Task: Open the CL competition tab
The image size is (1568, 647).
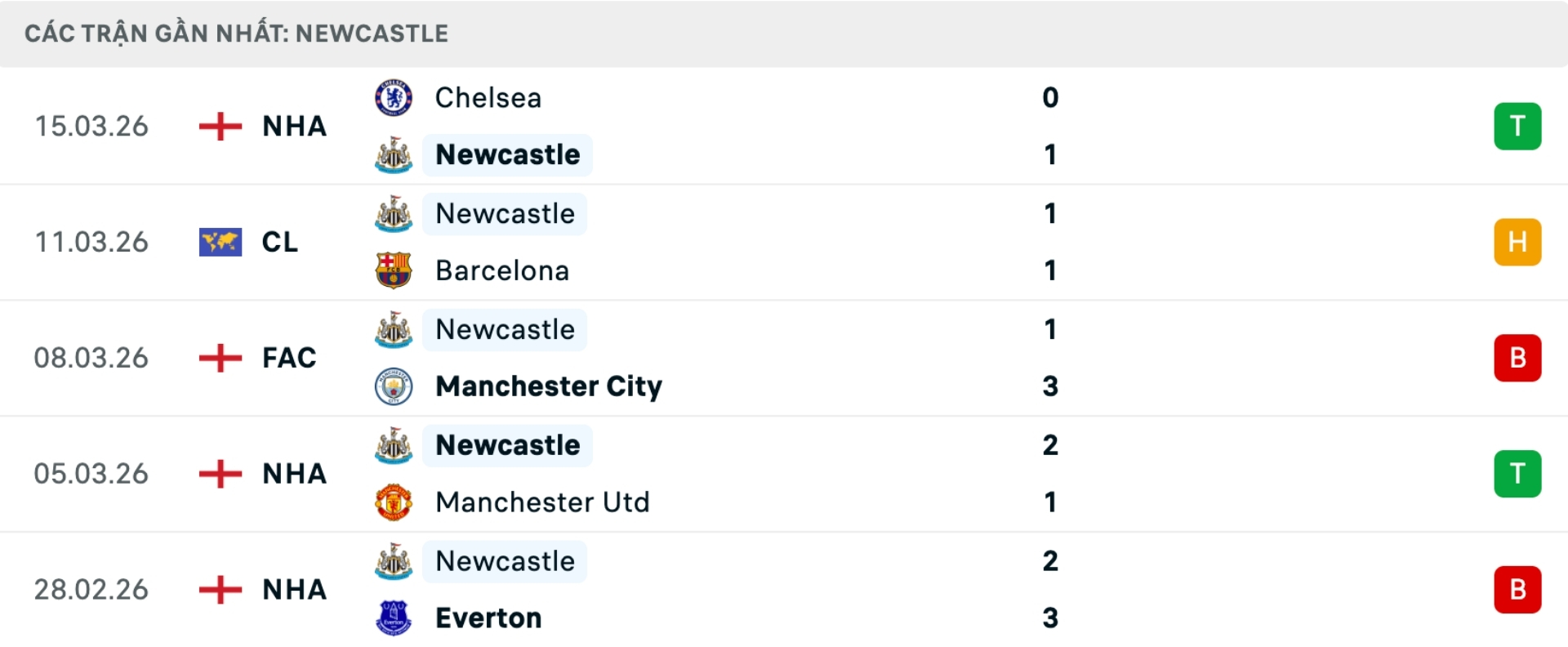Action: (278, 242)
